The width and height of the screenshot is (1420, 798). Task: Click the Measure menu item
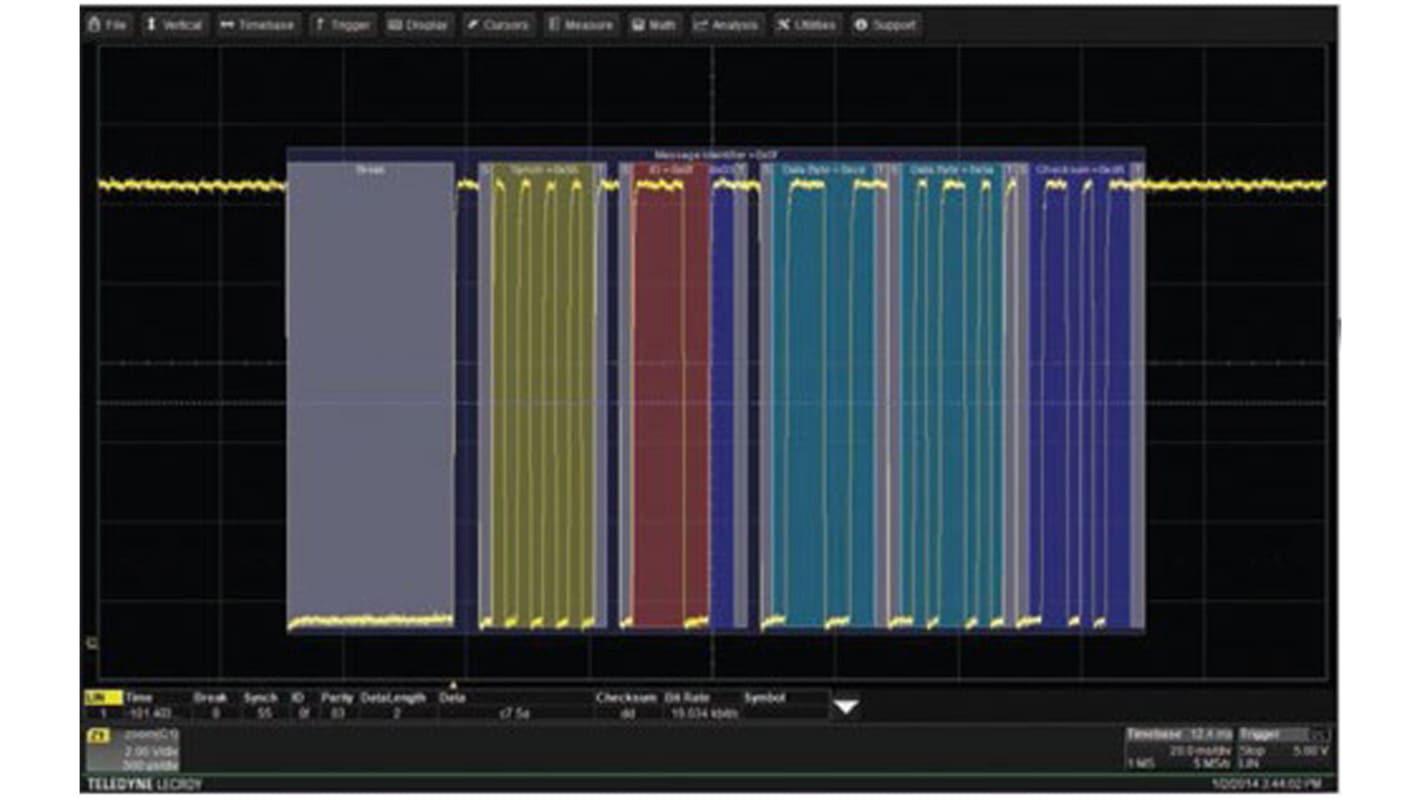coord(580,25)
